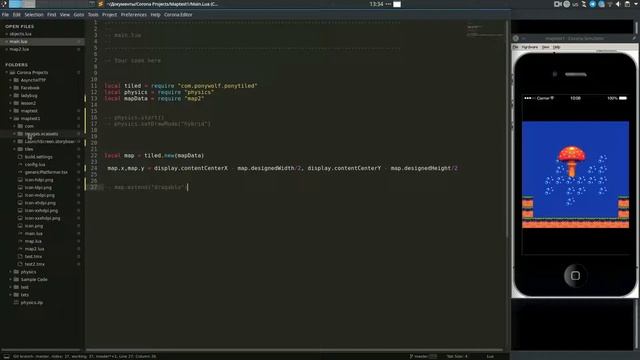The height and width of the screenshot is (360, 640).
Task: Open the Preferences menu
Action: click(133, 15)
